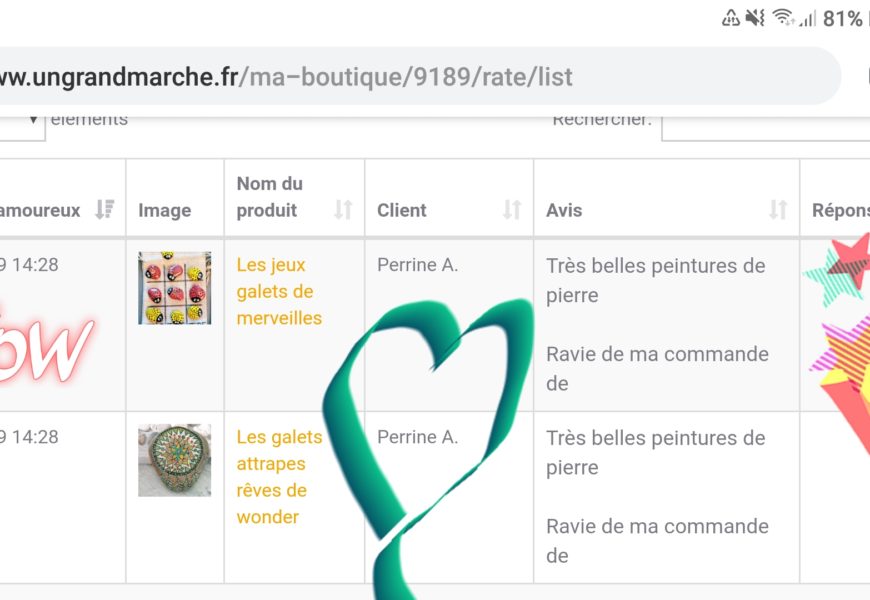
Task: Click the mandala pebble product thumbnail
Action: (174, 460)
